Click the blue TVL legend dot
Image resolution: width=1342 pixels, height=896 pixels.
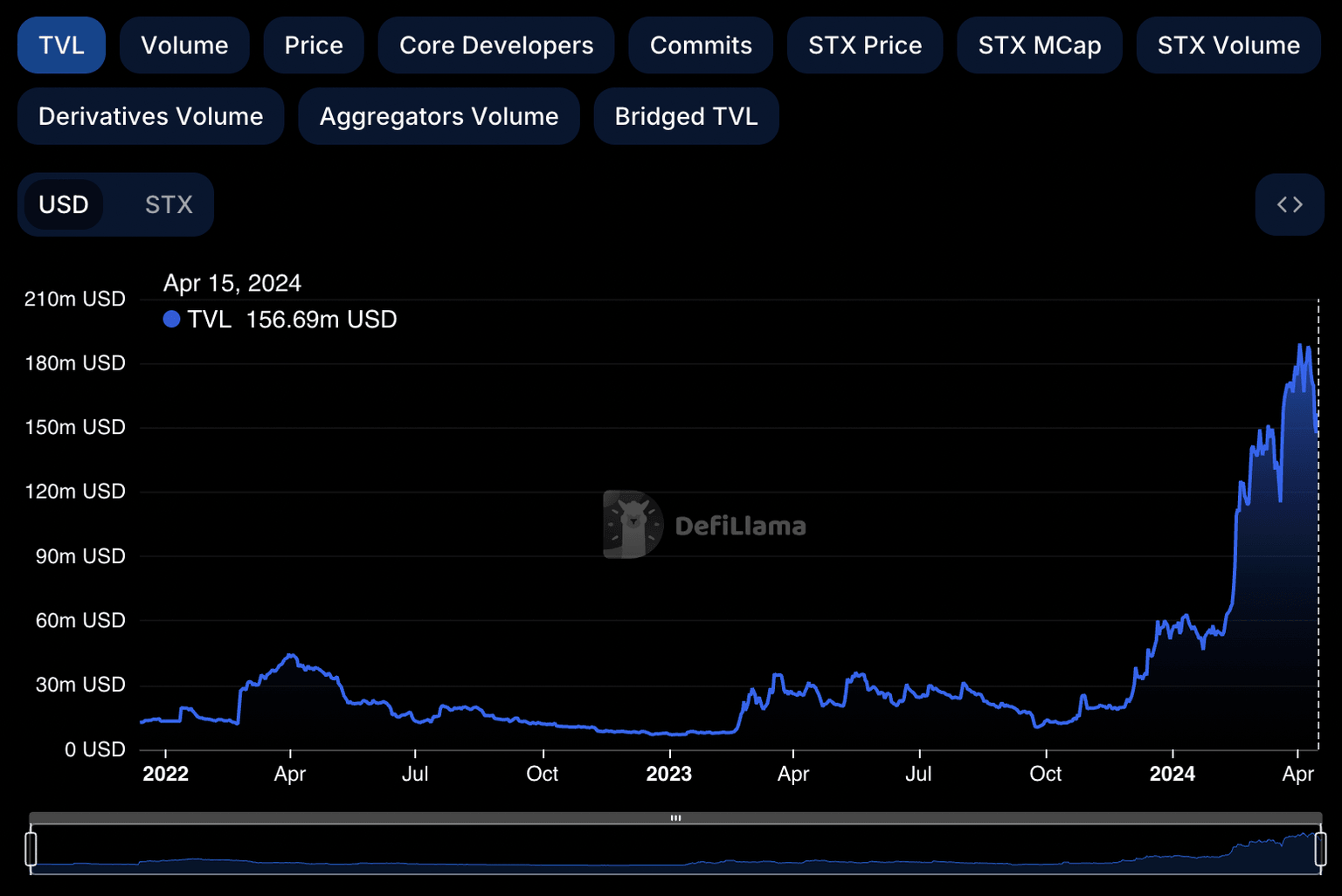172,320
